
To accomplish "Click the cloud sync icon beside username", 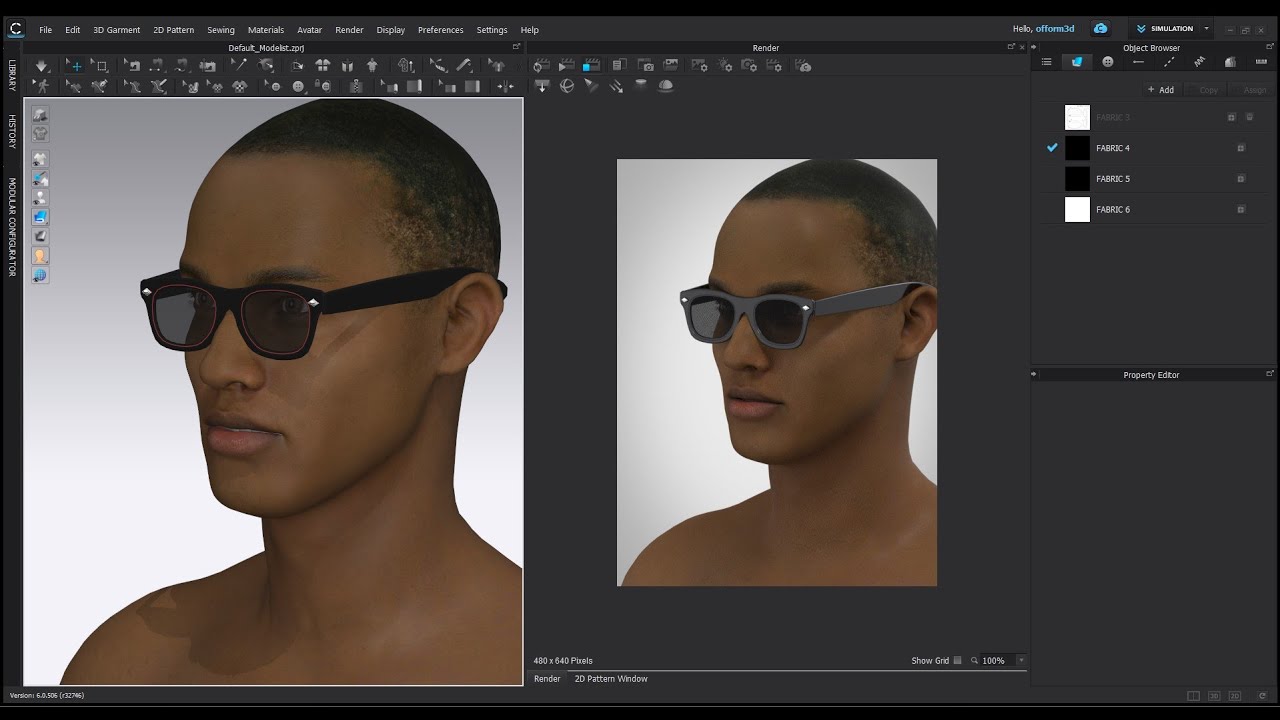I will (1100, 28).
